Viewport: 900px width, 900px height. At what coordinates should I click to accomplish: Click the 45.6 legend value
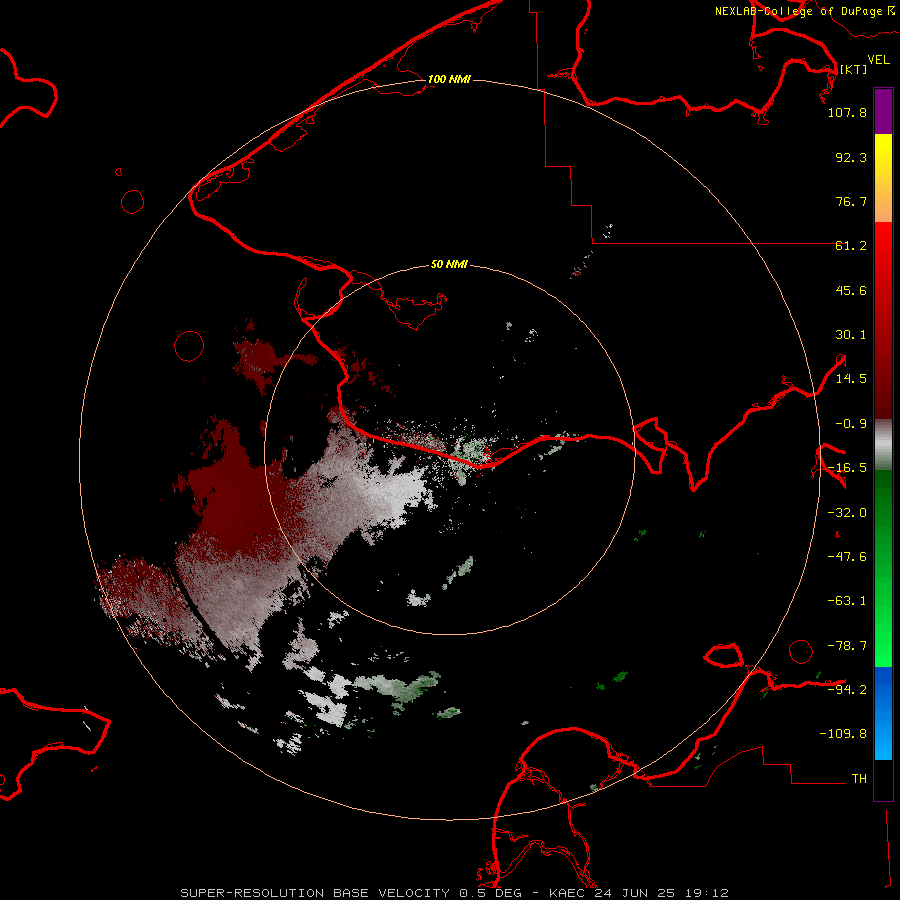click(x=851, y=290)
